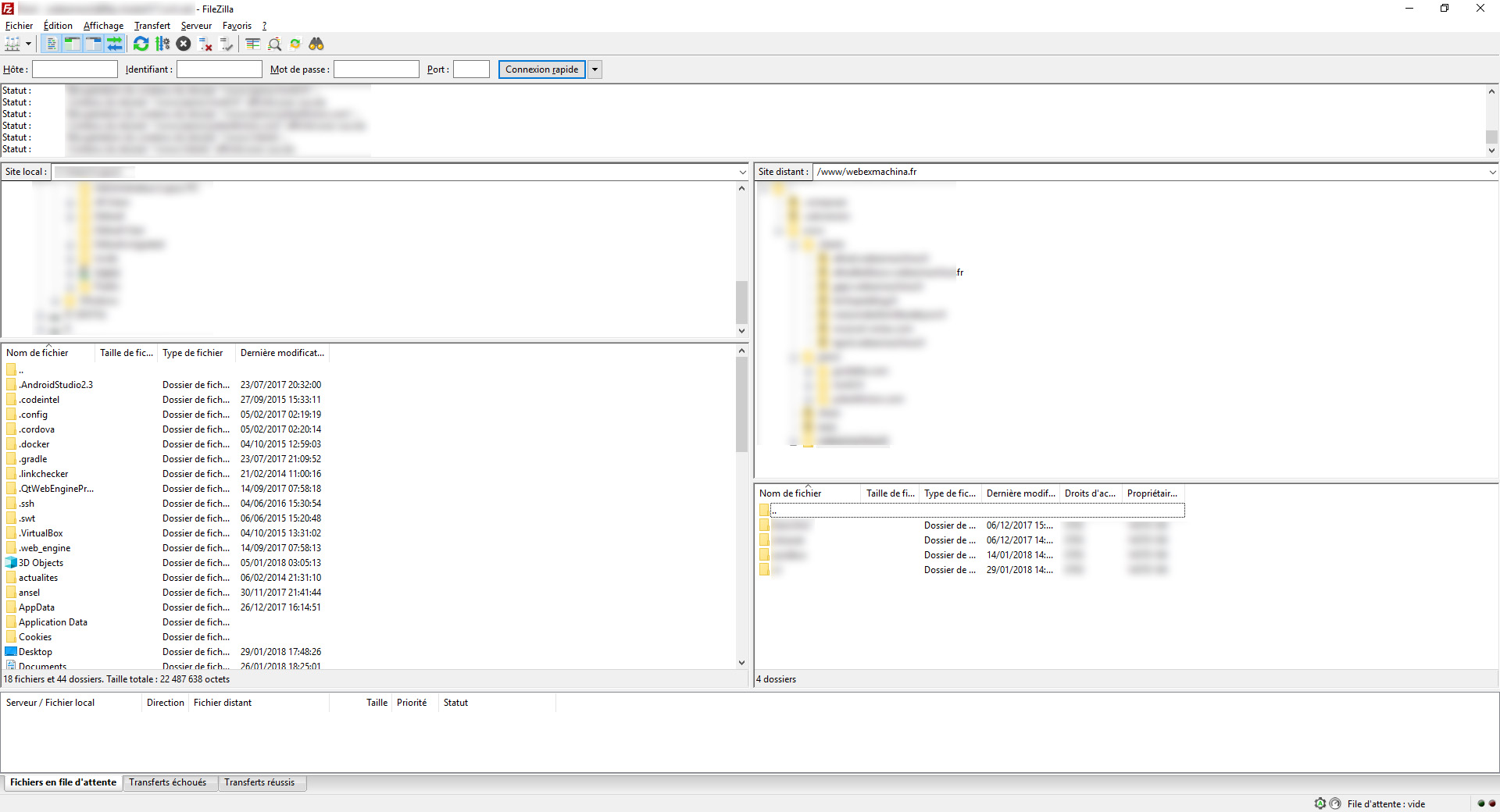Click the green activity indicator light

(x=1481, y=803)
